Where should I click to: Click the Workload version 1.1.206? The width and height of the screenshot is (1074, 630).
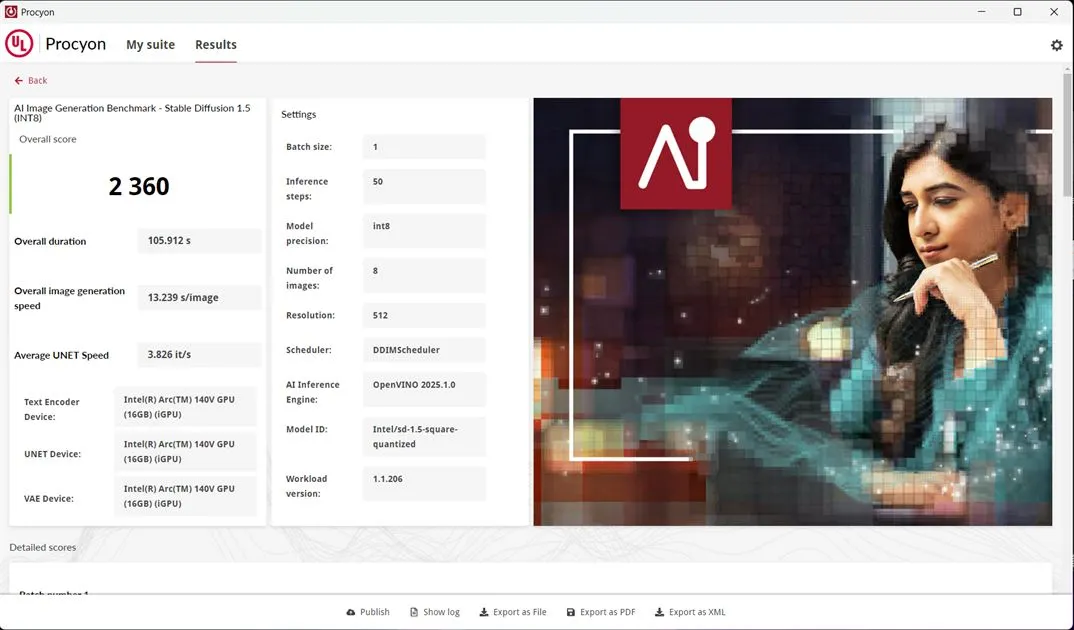424,483
